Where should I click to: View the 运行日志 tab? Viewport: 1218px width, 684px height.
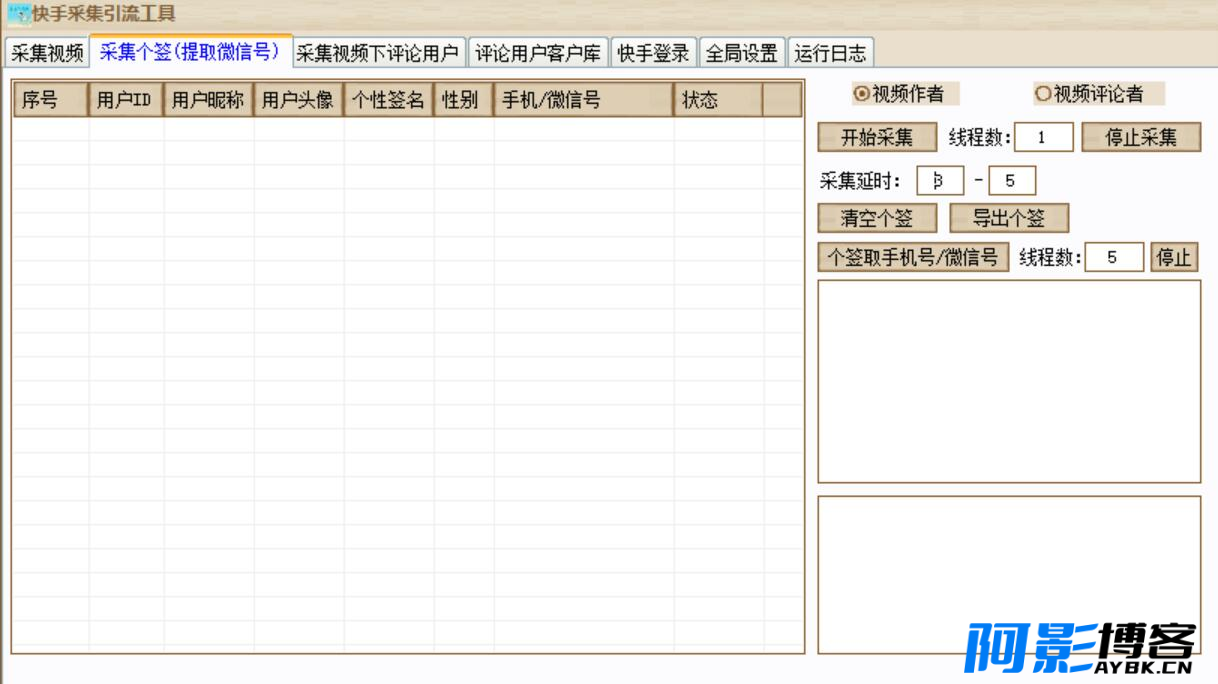830,53
